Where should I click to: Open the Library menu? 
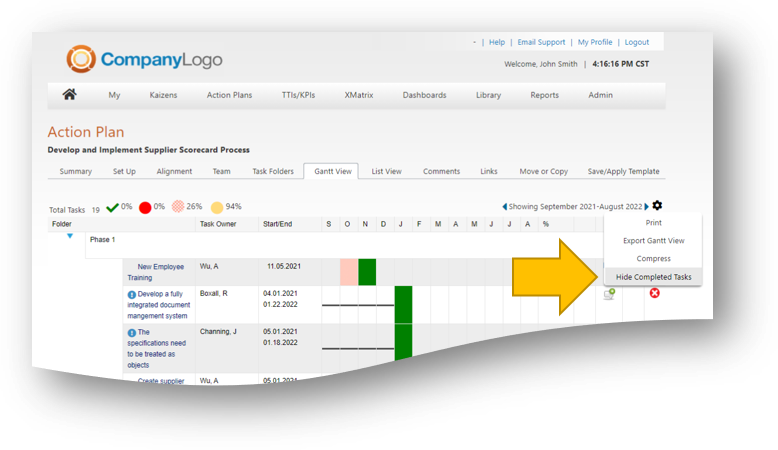click(488, 95)
